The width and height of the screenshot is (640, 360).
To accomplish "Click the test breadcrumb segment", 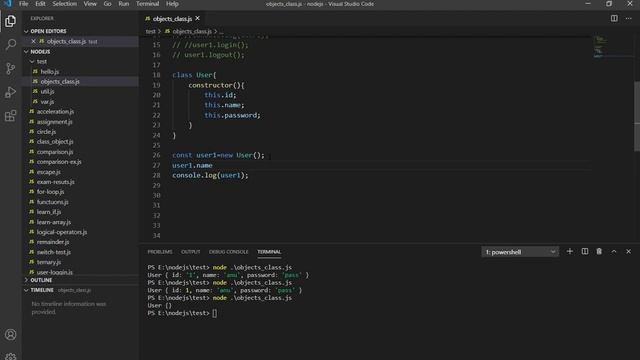I will click(150, 31).
